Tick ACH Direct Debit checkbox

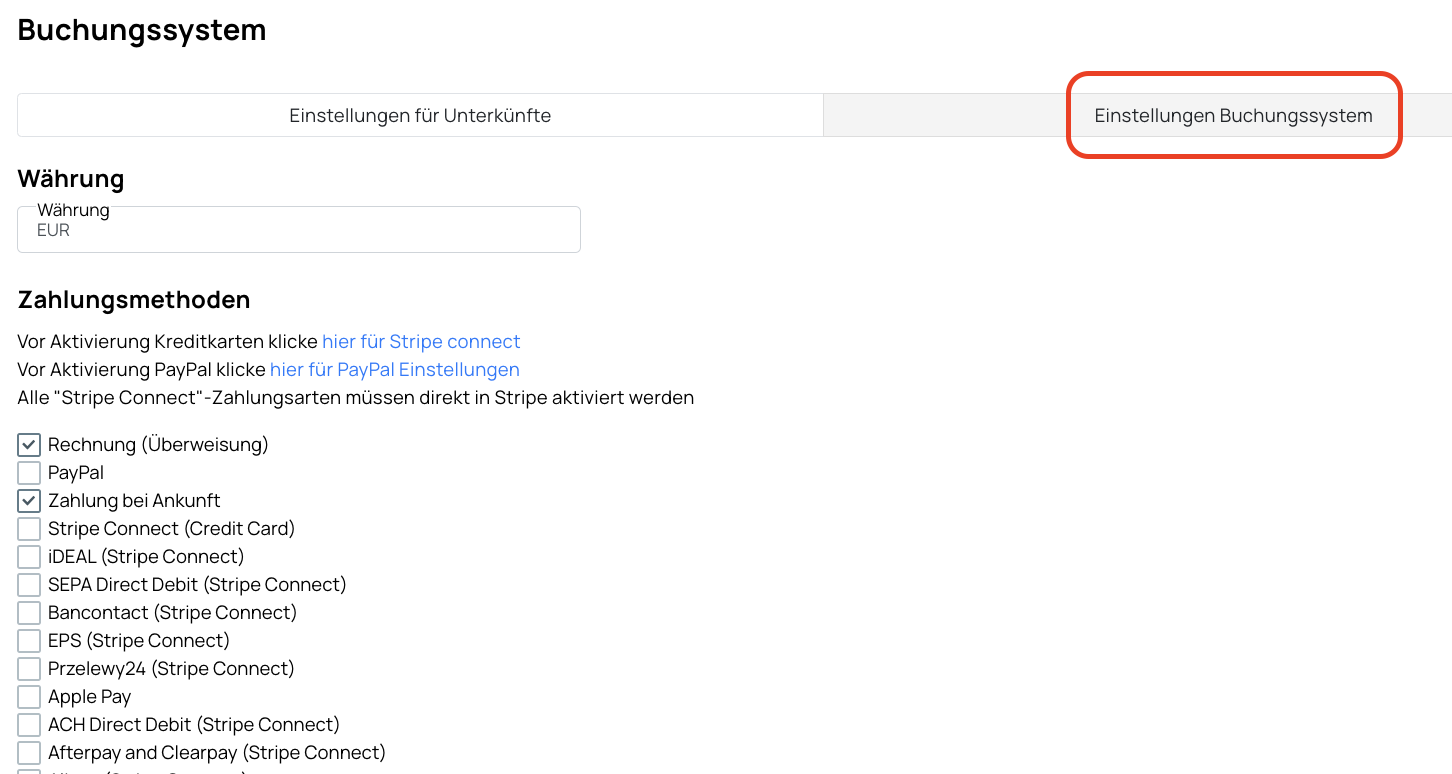click(x=29, y=725)
